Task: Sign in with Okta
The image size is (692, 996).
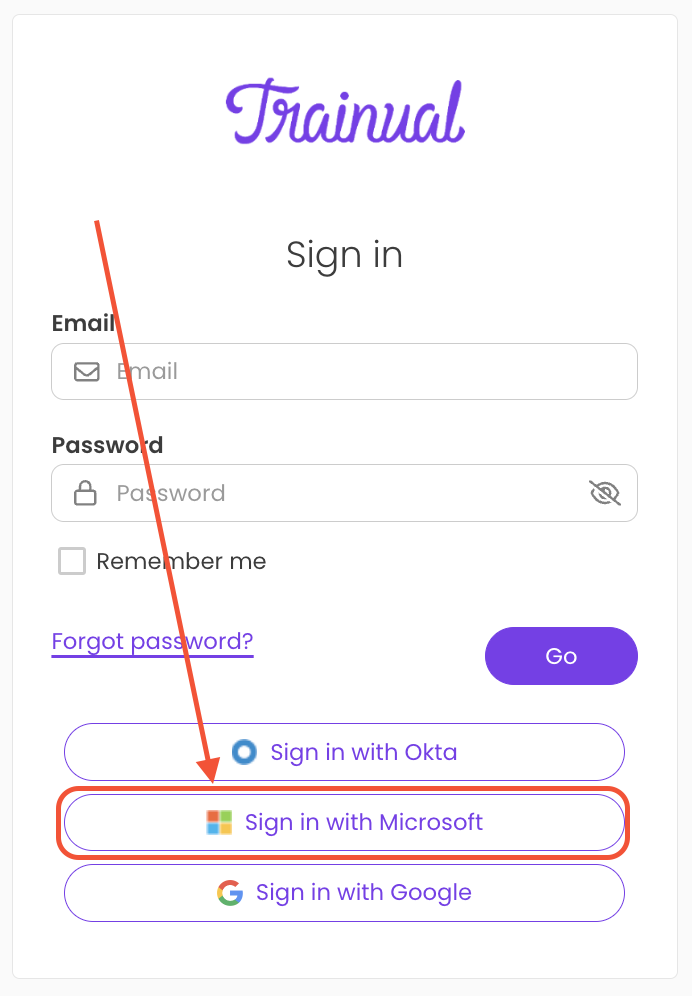Action: [x=345, y=752]
